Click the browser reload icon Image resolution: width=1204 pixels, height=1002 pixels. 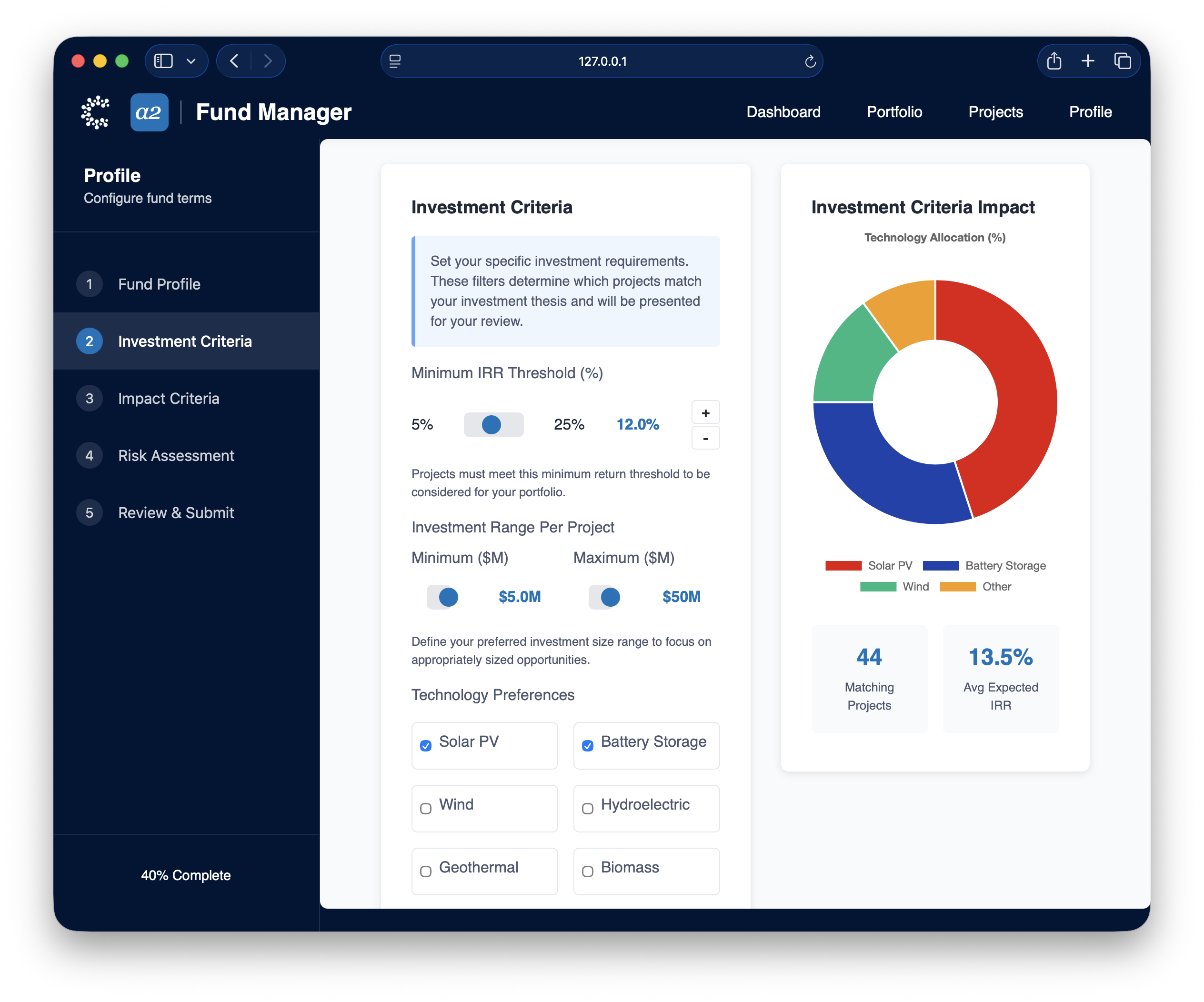click(x=809, y=61)
